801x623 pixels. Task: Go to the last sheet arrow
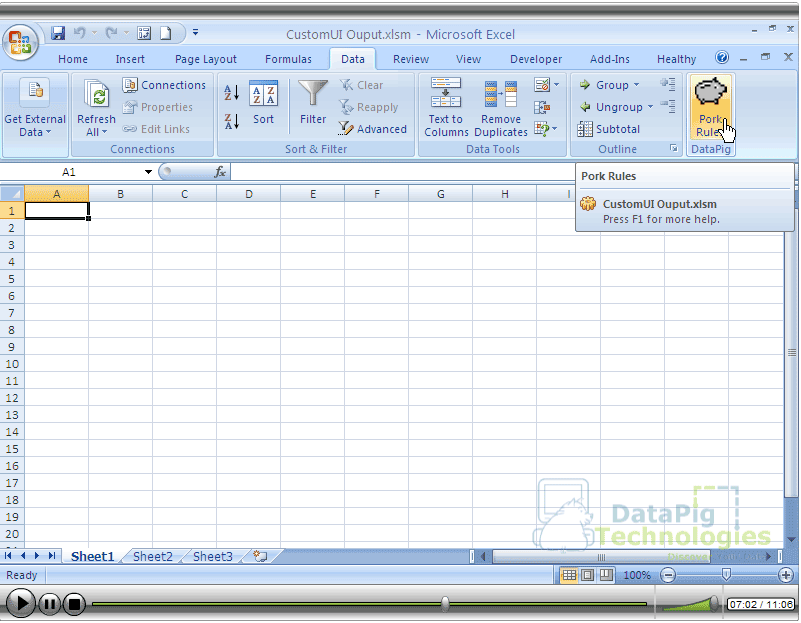coord(52,556)
